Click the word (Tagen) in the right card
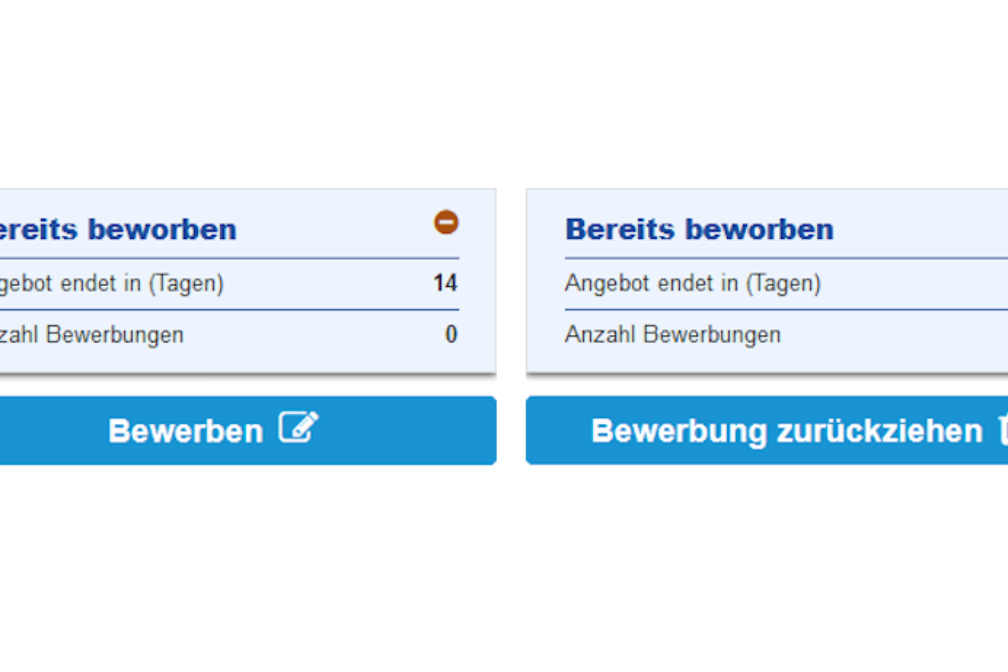Viewport: 1008px width, 672px height. pyautogui.click(x=784, y=284)
